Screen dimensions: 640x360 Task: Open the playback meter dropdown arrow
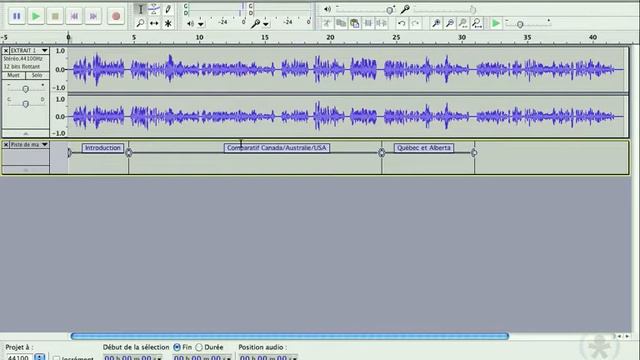[x=201, y=24]
